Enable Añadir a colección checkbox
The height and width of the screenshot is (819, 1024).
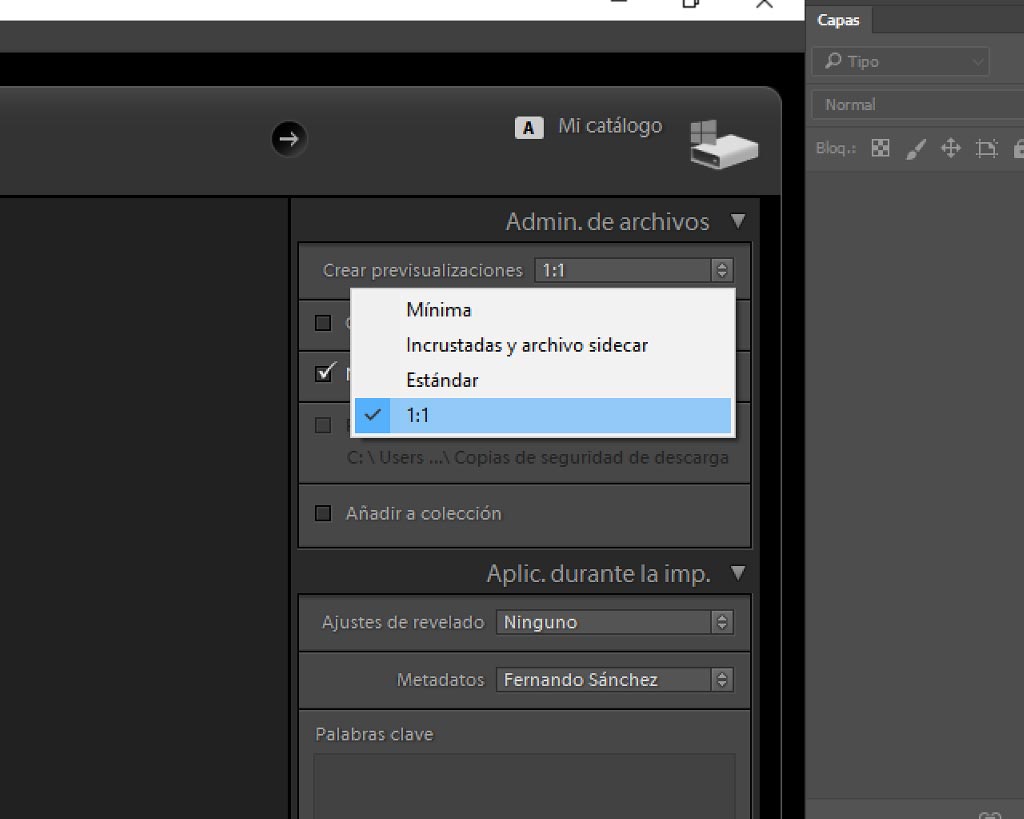pos(323,513)
